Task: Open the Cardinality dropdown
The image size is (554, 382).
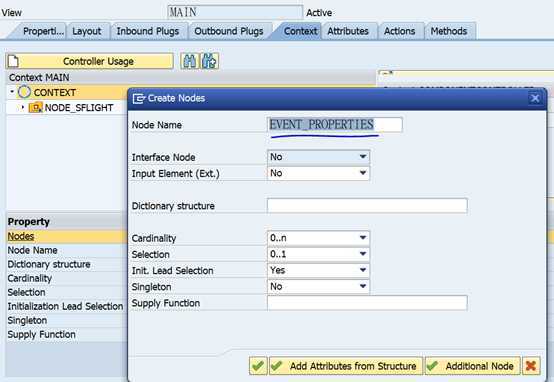Action: coord(363,238)
